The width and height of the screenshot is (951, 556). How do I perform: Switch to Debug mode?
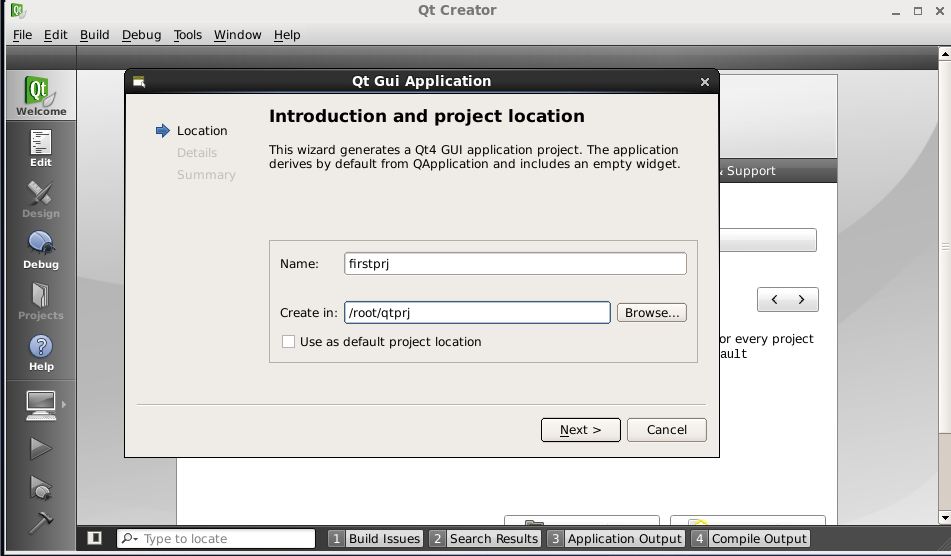(x=41, y=250)
